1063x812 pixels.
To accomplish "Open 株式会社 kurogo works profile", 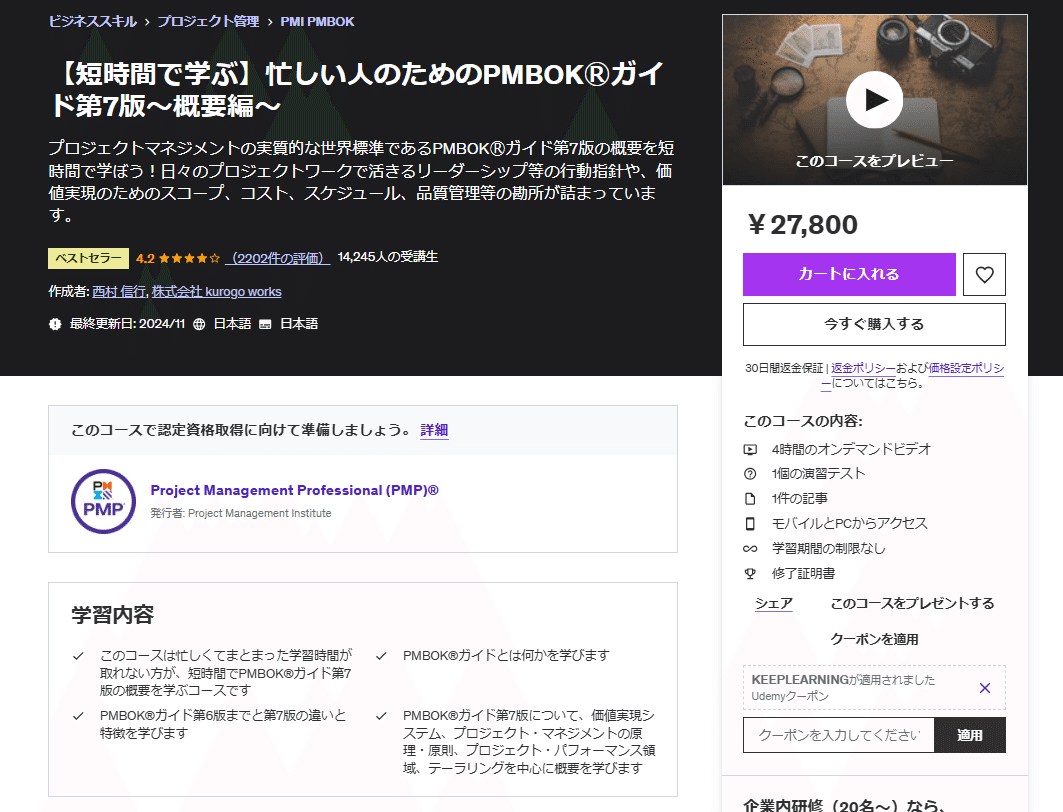I will 216,291.
